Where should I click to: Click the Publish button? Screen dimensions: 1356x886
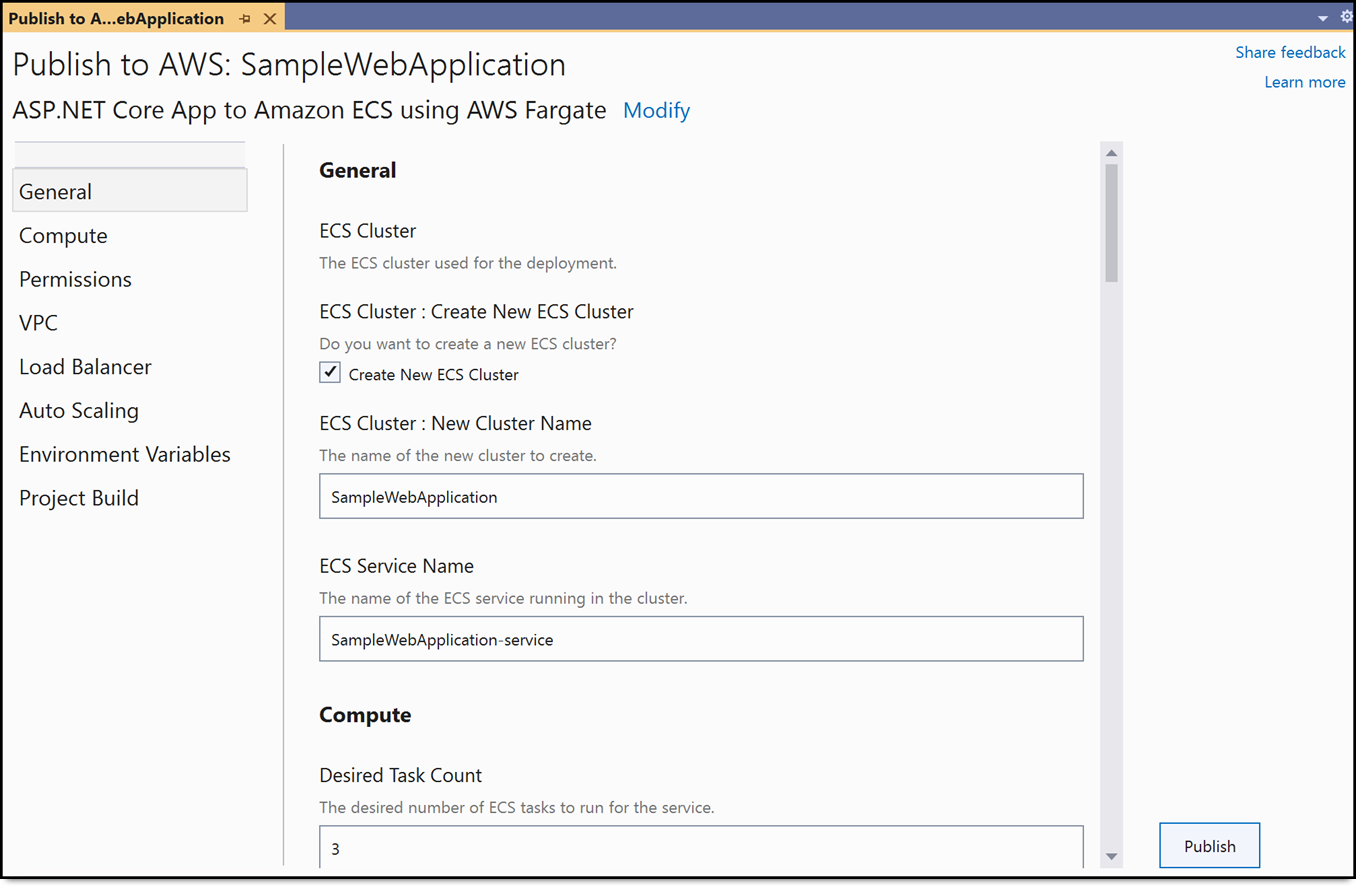tap(1209, 846)
